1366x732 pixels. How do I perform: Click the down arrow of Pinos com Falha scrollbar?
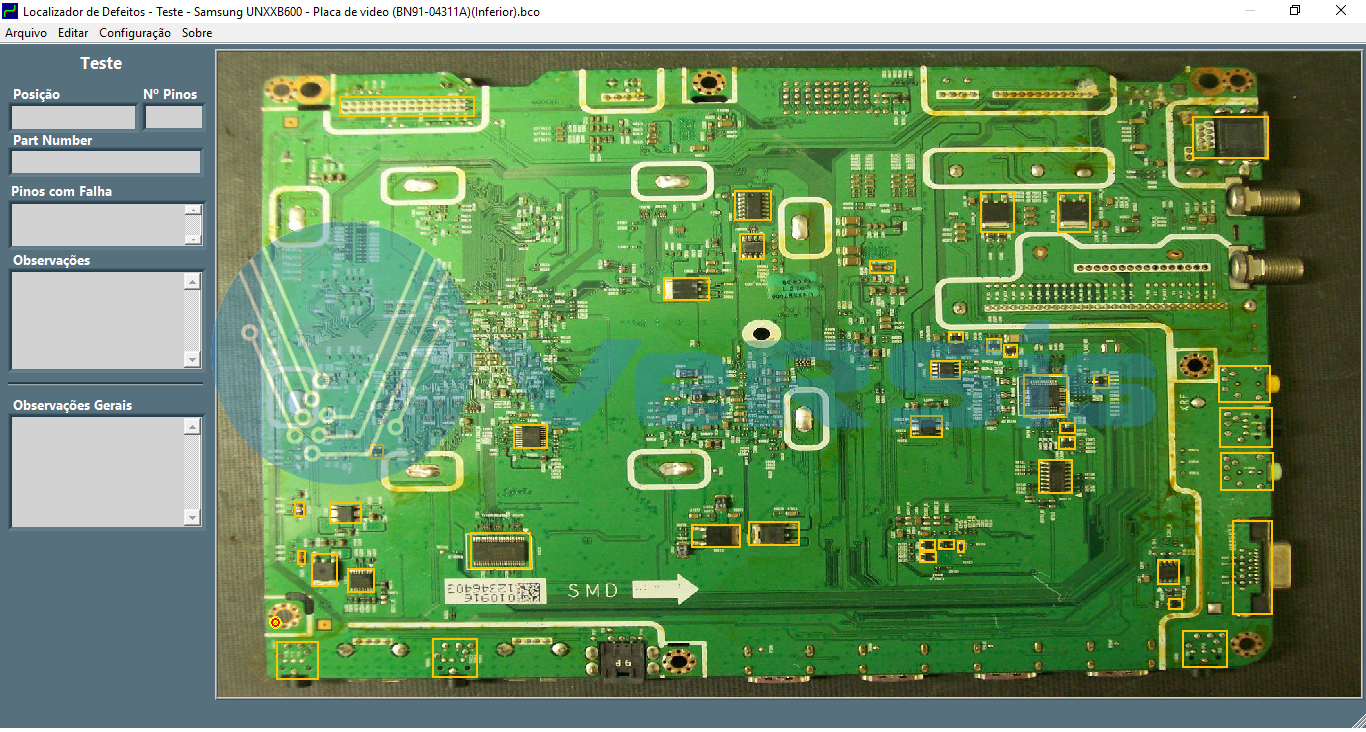[193, 239]
